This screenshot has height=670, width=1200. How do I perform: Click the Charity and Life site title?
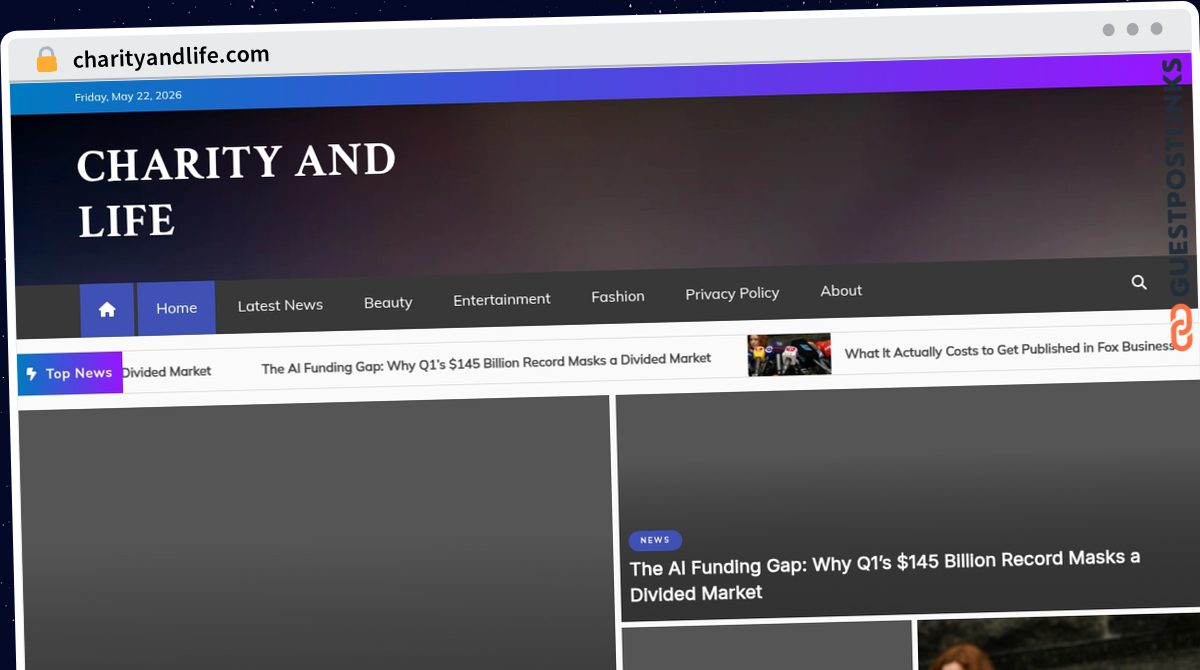[236, 191]
